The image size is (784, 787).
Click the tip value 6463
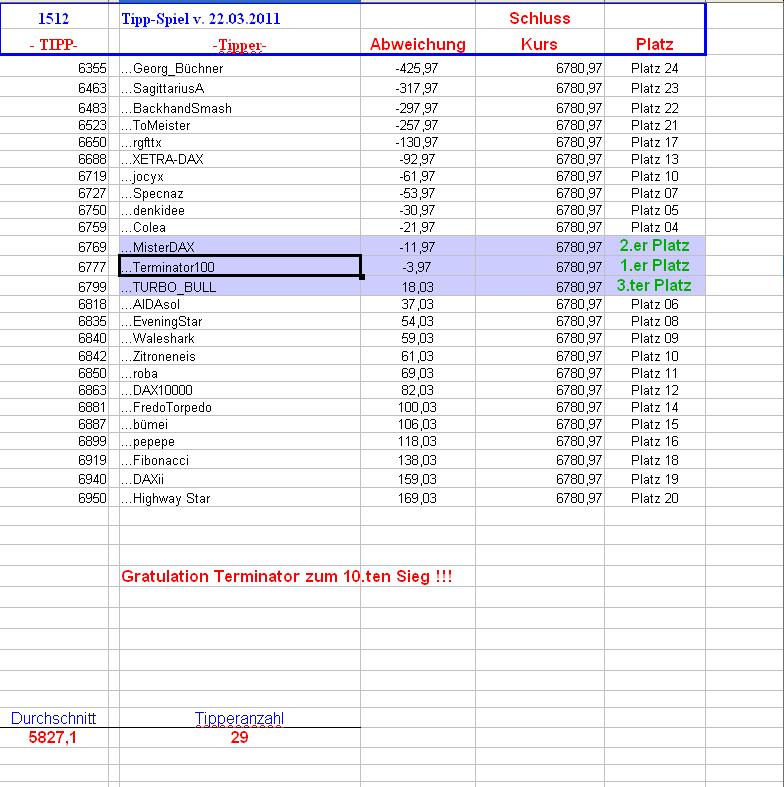pos(92,88)
